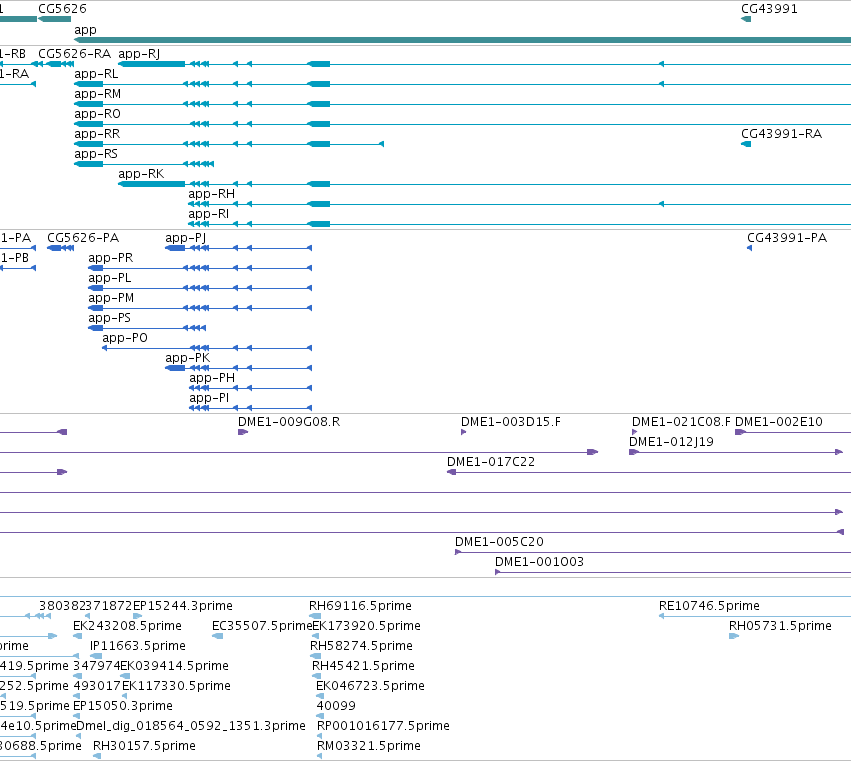Select DME1-017C22 clone label
The height and width of the screenshot is (761, 851).
pos(491,462)
